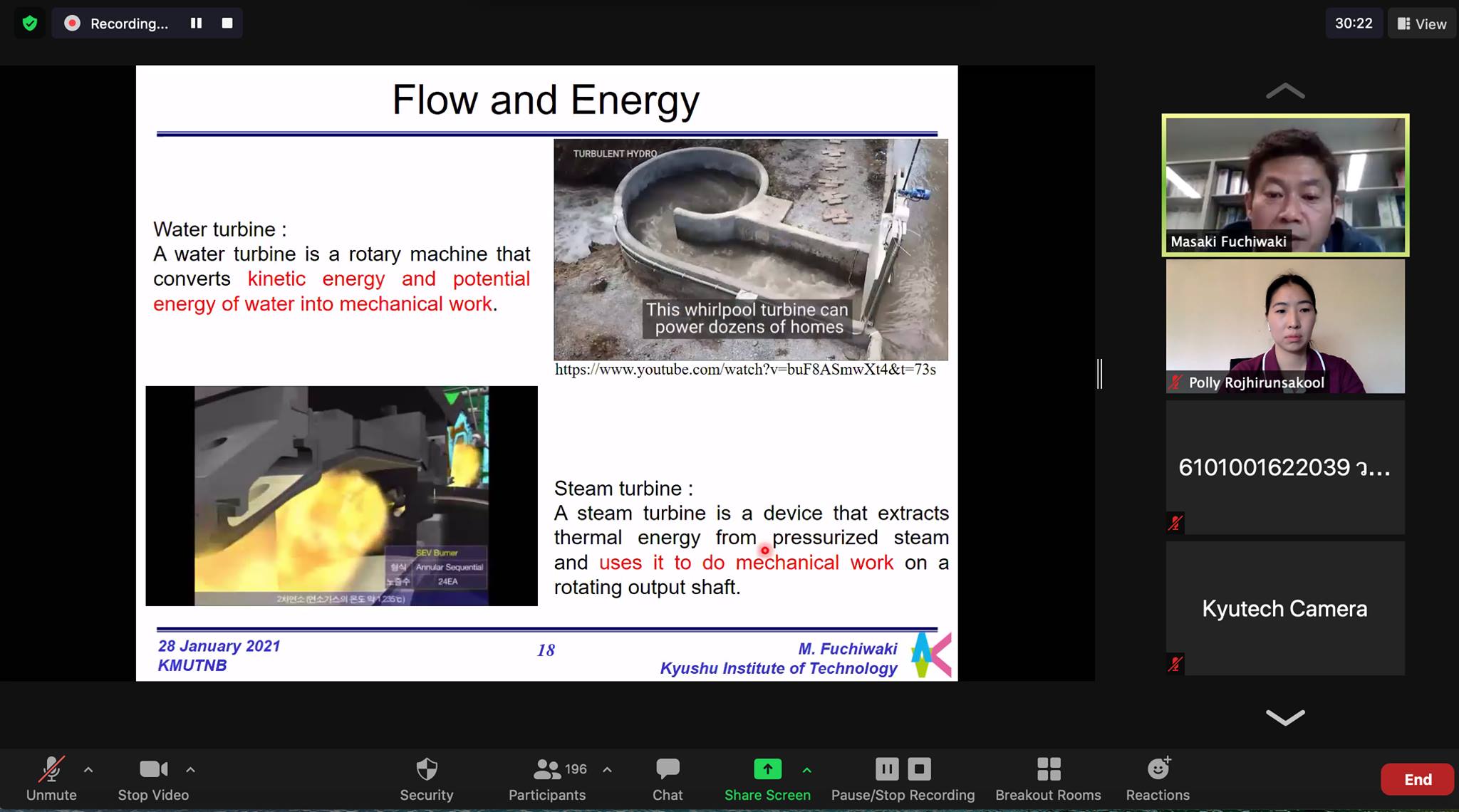
Task: Unmute the microphone
Action: [51, 779]
